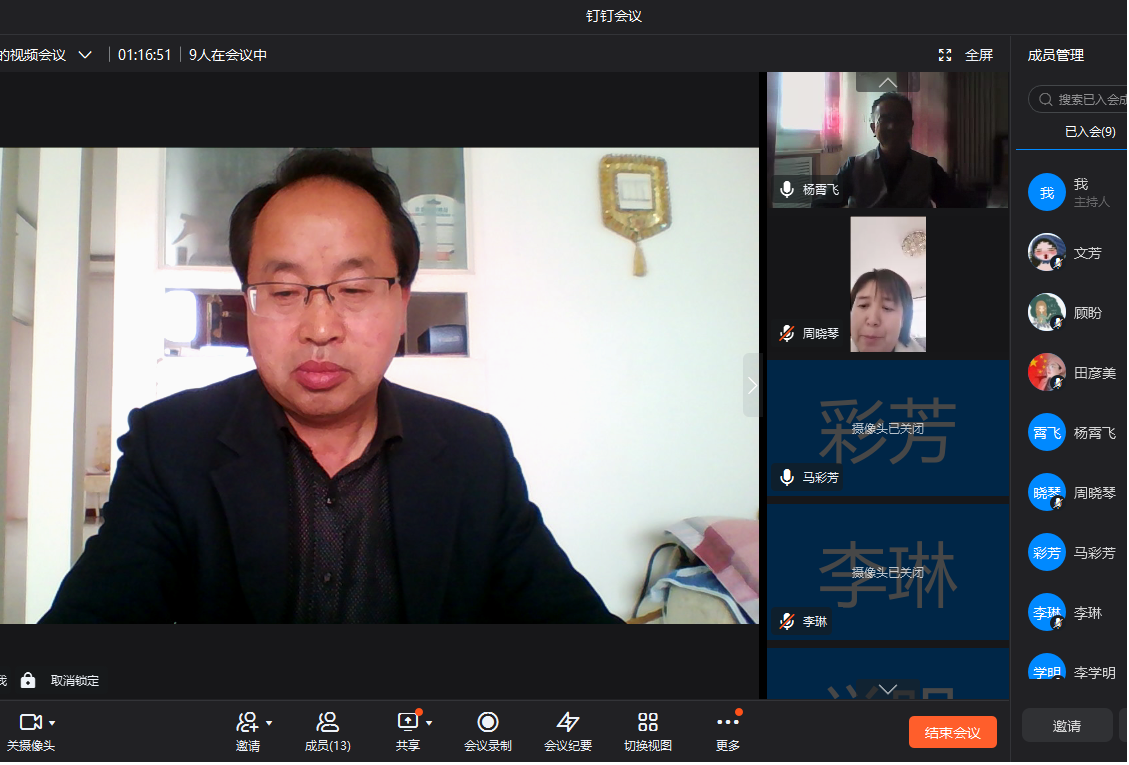Open meeting minutes (会议纪要)
Viewport: 1129px width, 765px height.
(x=568, y=722)
